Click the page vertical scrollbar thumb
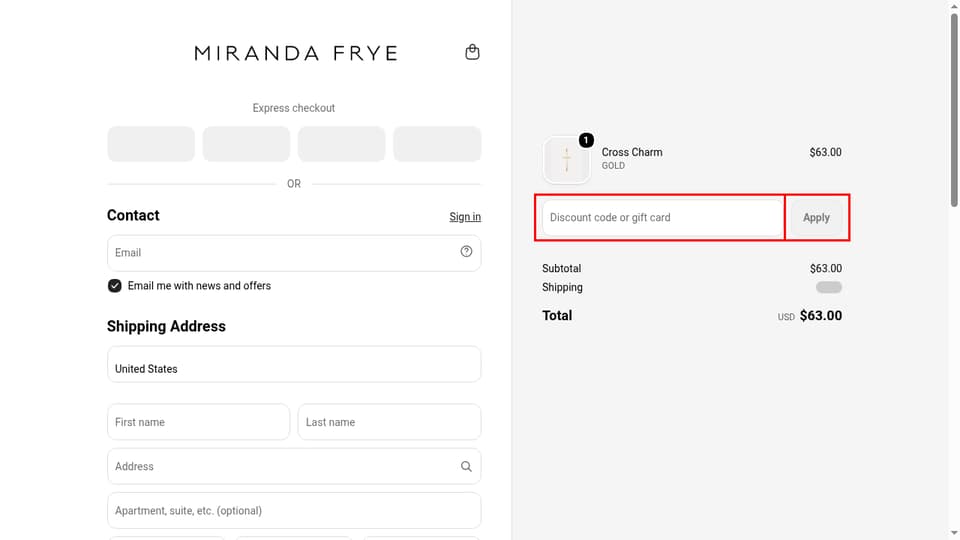This screenshot has width=960, height=540. tap(954, 110)
